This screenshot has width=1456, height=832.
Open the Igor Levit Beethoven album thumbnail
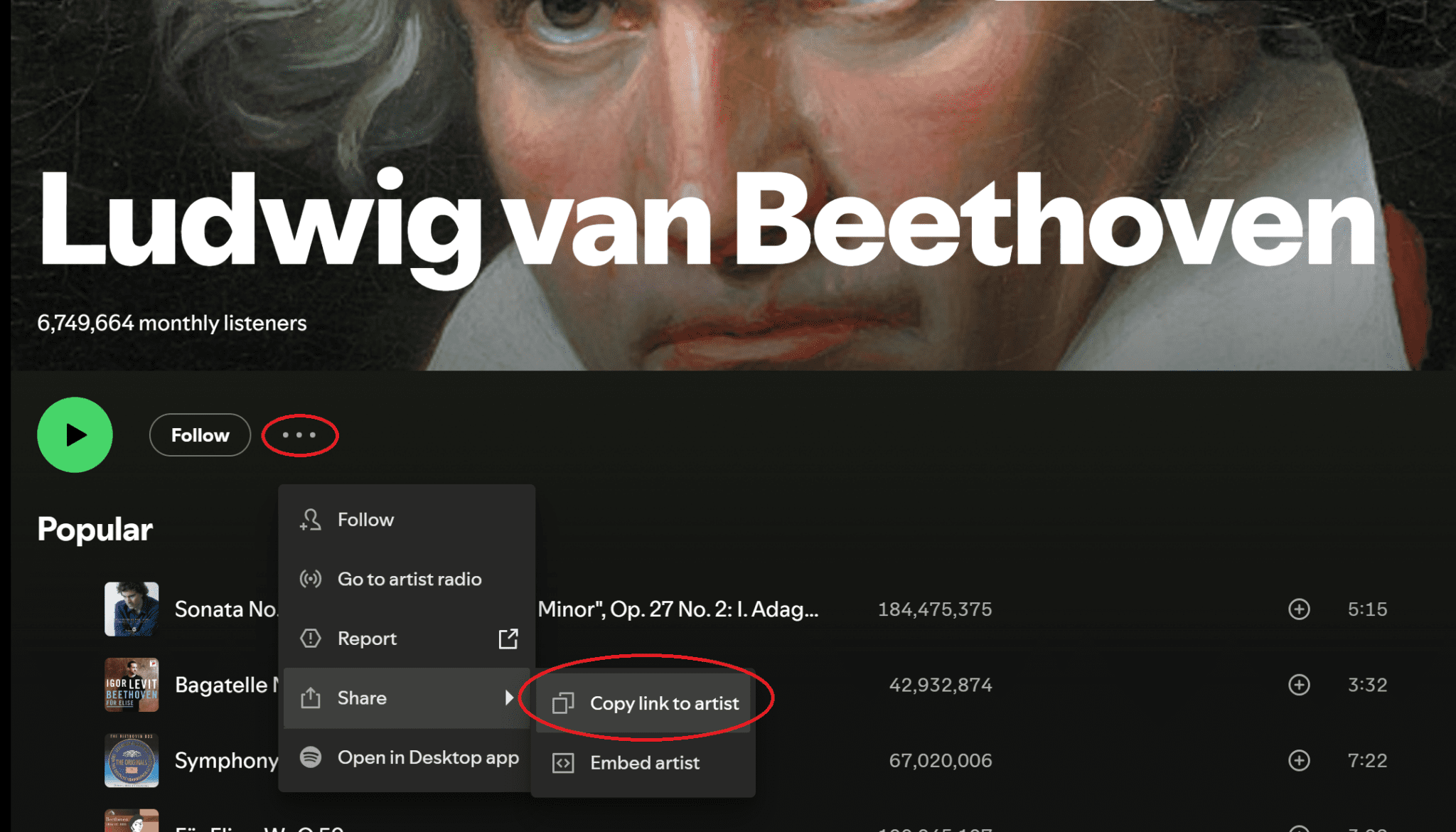tap(132, 685)
